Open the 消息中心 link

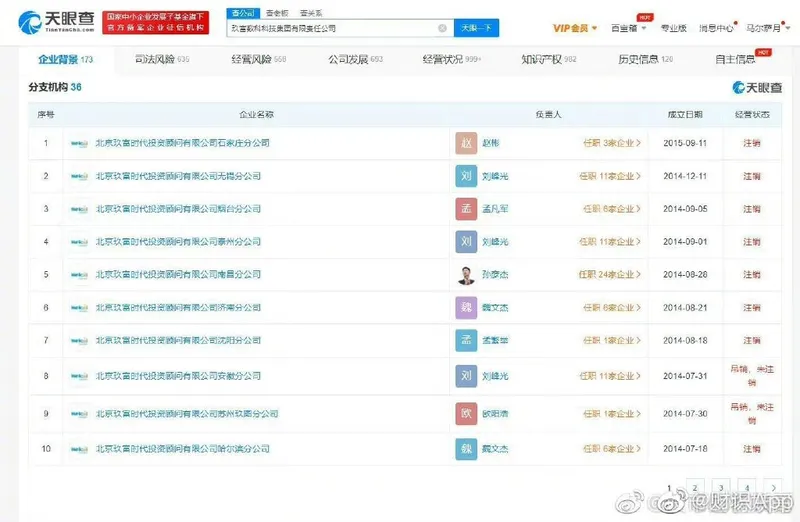pyautogui.click(x=716, y=28)
